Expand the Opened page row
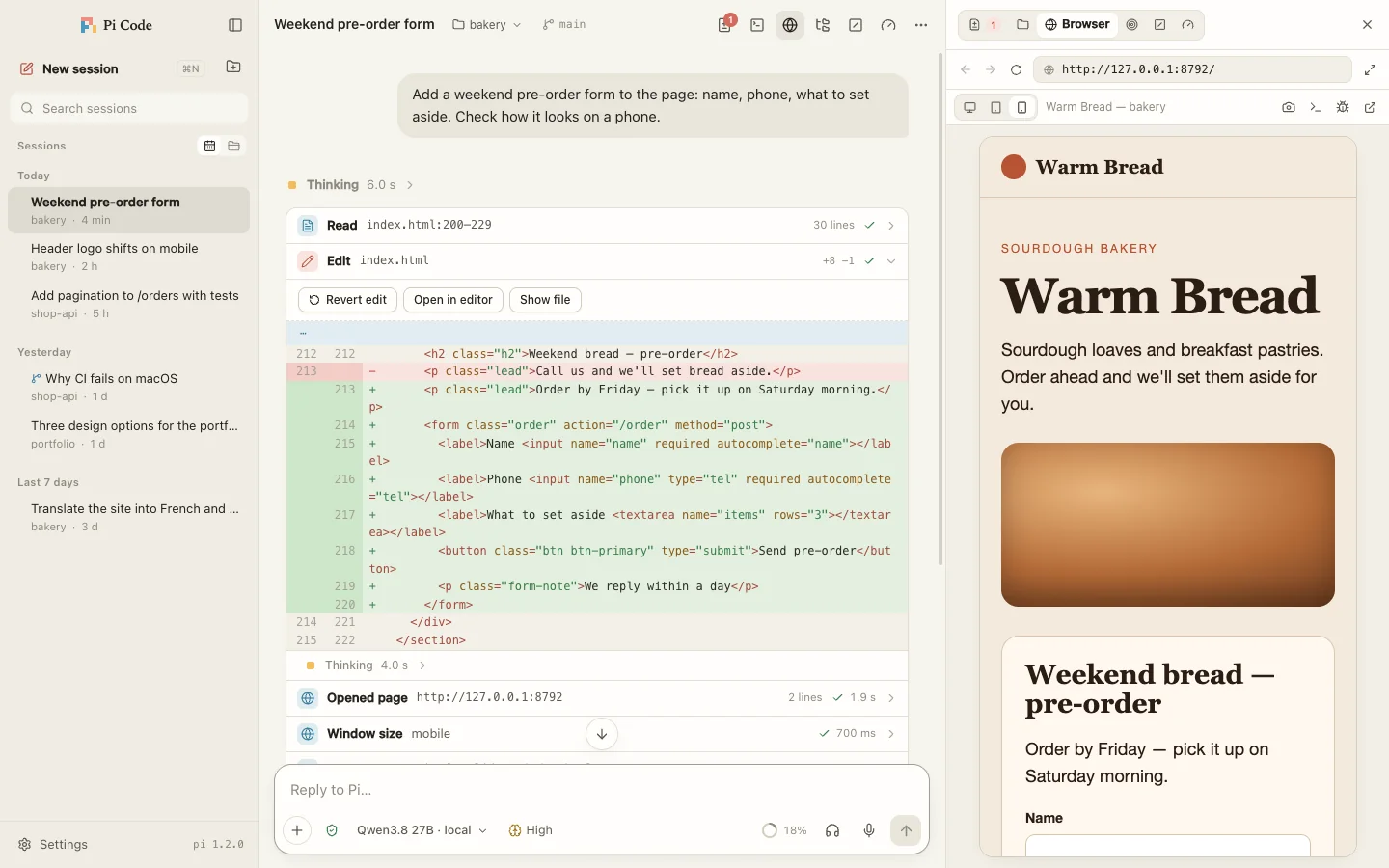This screenshot has width=1389, height=868. coord(597,697)
